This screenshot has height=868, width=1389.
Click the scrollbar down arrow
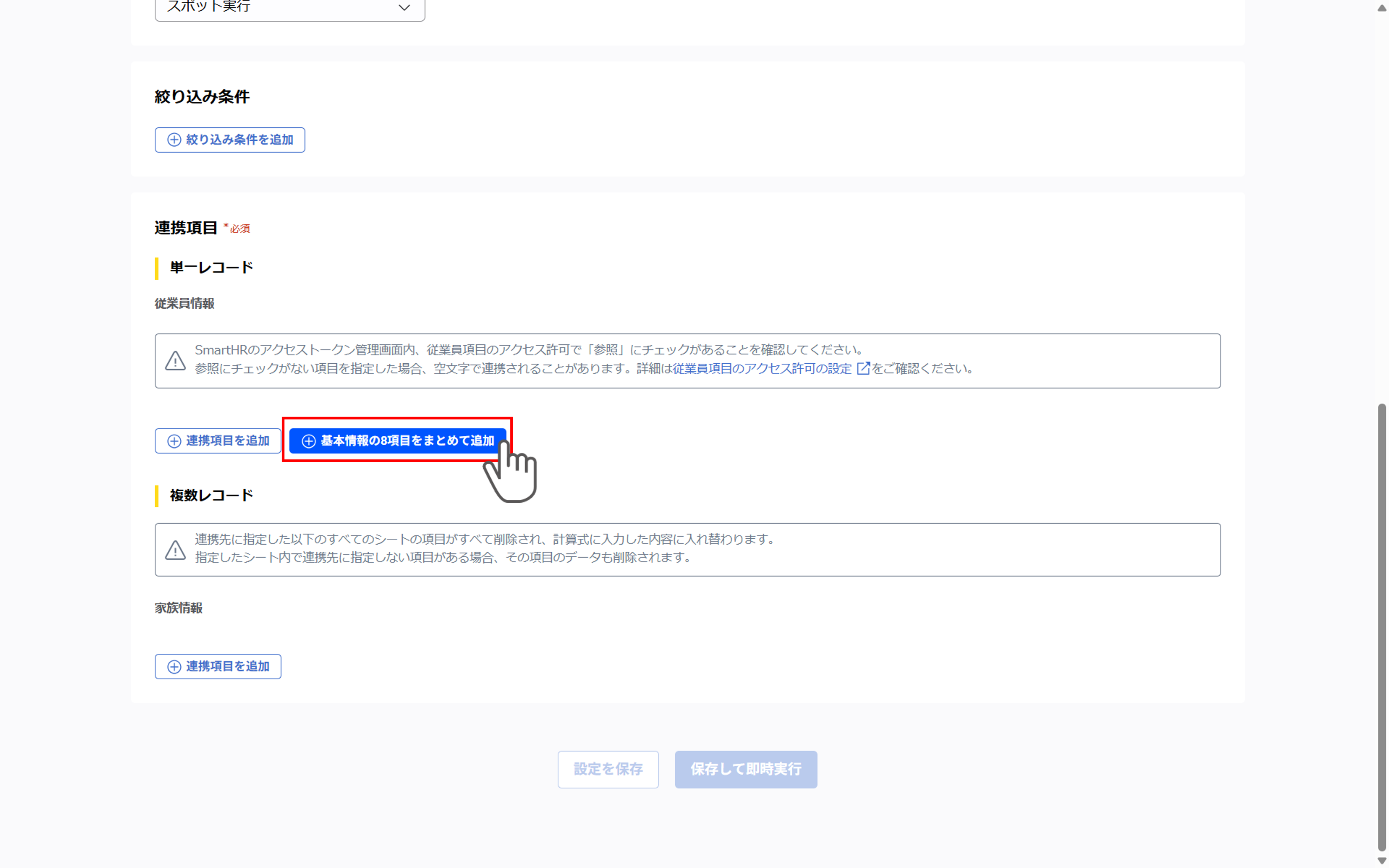point(1382,861)
